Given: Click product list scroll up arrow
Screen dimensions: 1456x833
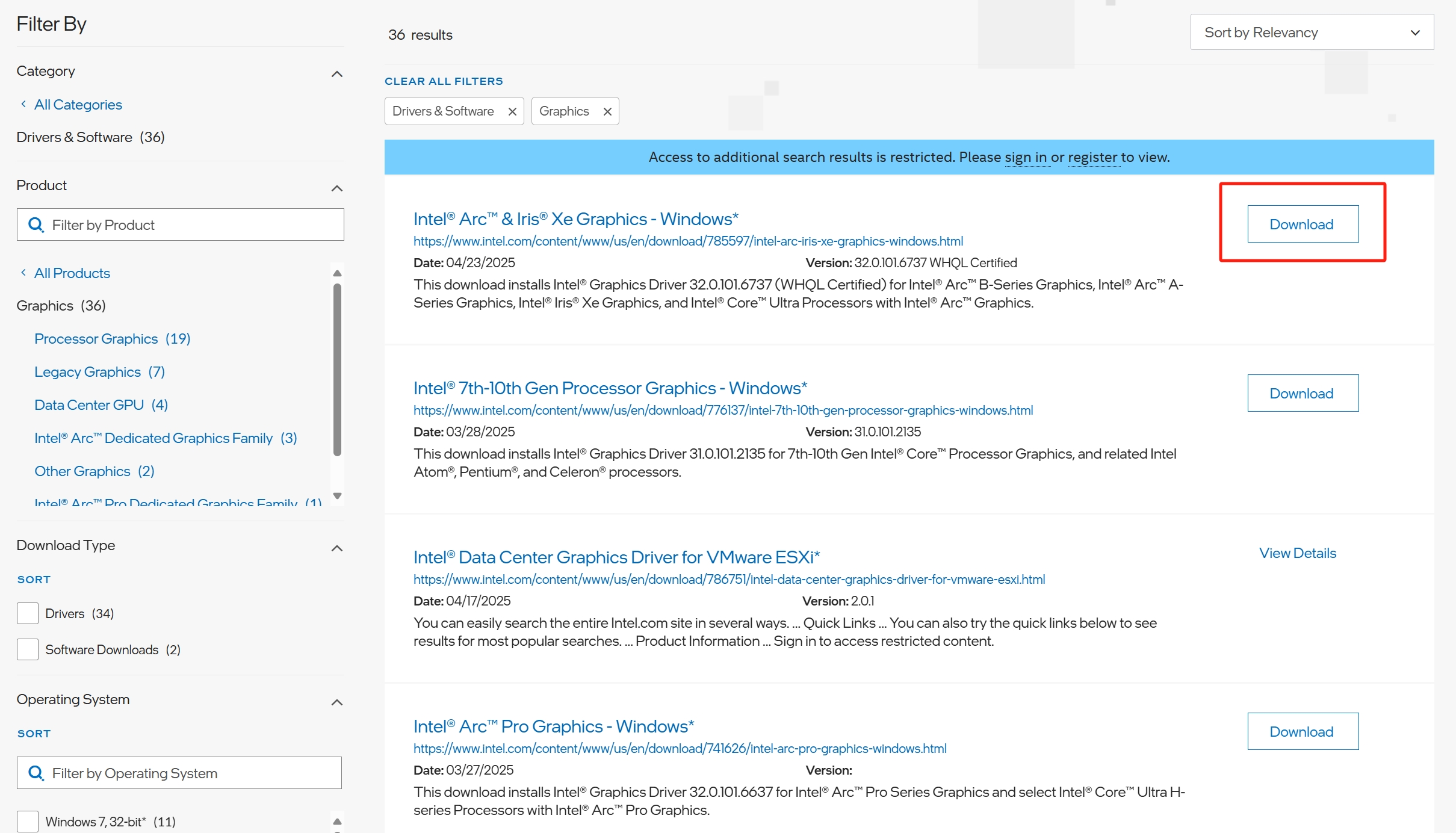Looking at the screenshot, I should click(337, 273).
